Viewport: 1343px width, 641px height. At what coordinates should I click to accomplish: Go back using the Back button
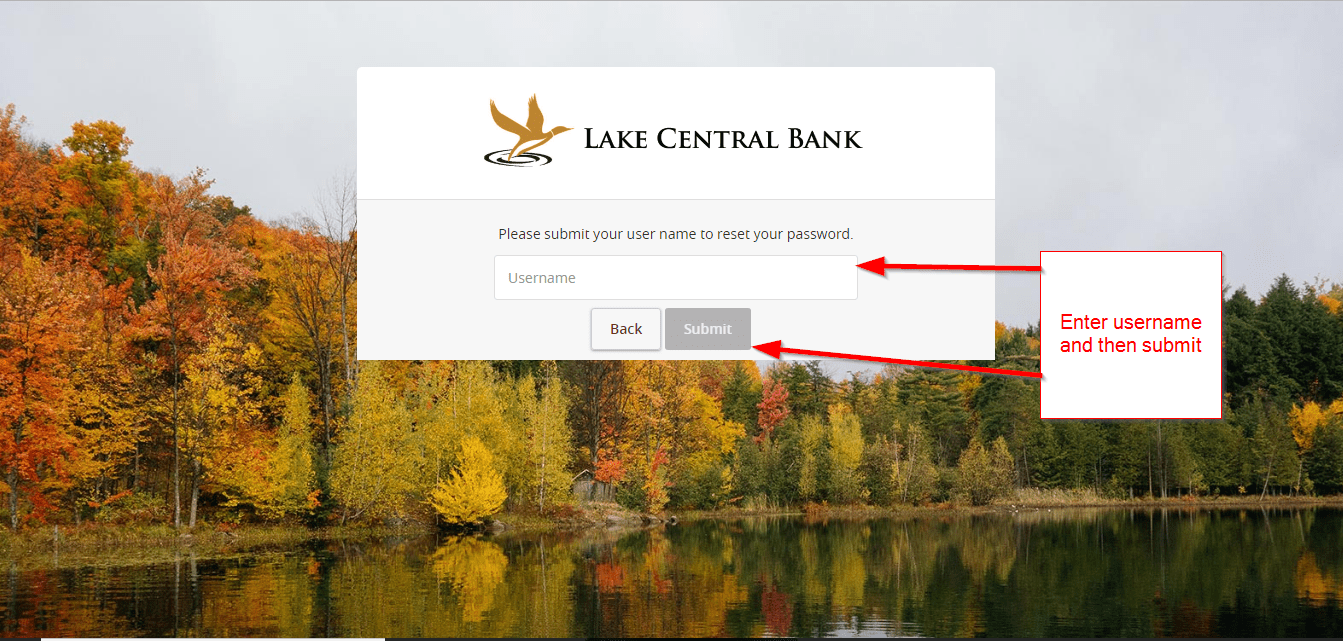[x=626, y=329]
